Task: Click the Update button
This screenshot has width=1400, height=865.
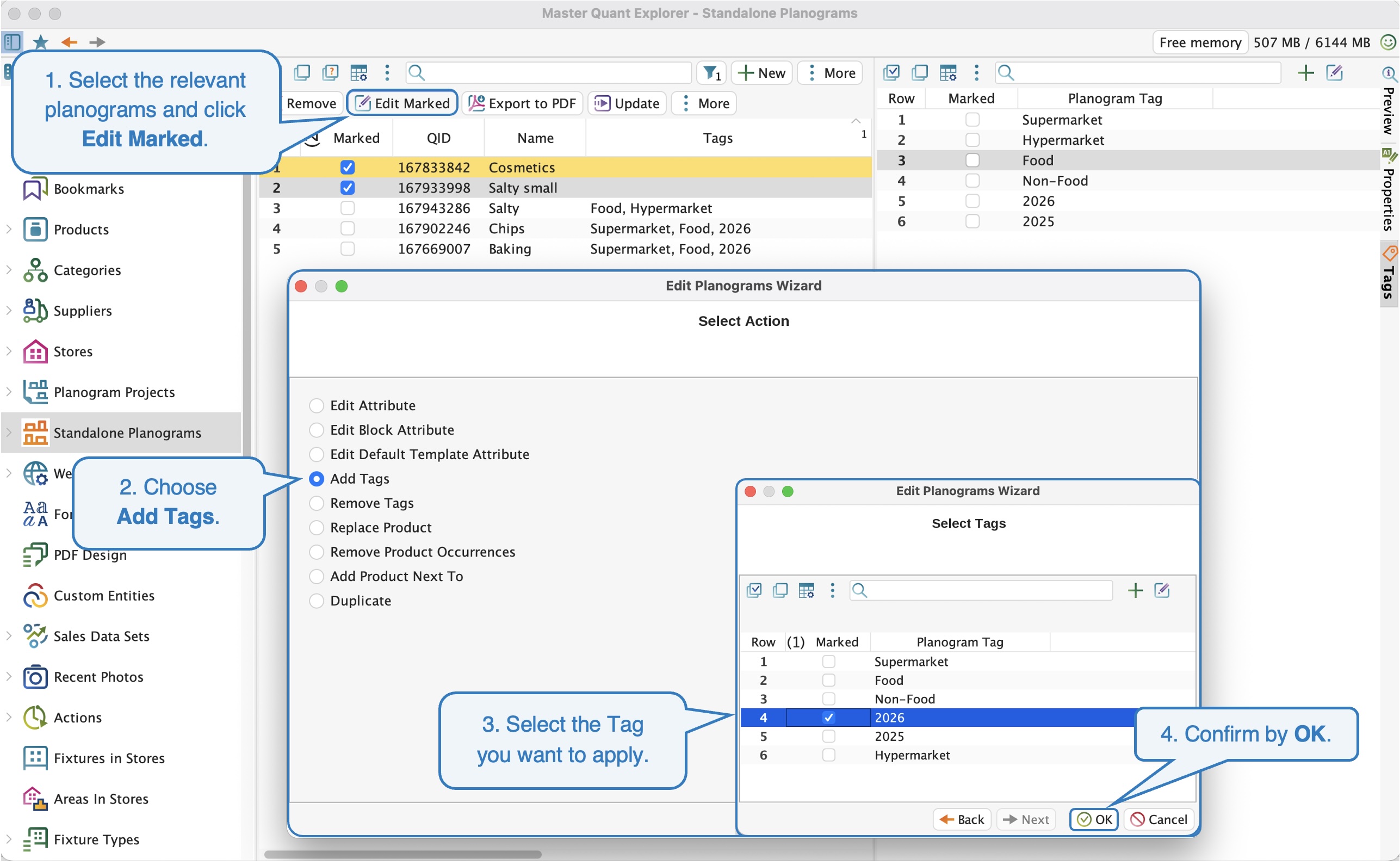Action: 627,103
